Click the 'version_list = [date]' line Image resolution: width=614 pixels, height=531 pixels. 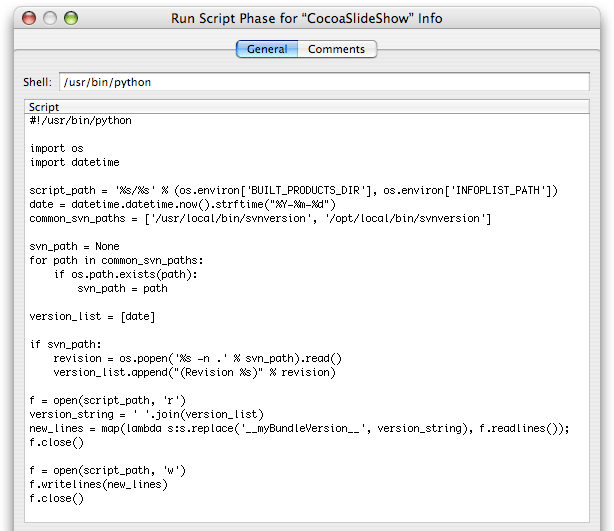pos(92,316)
